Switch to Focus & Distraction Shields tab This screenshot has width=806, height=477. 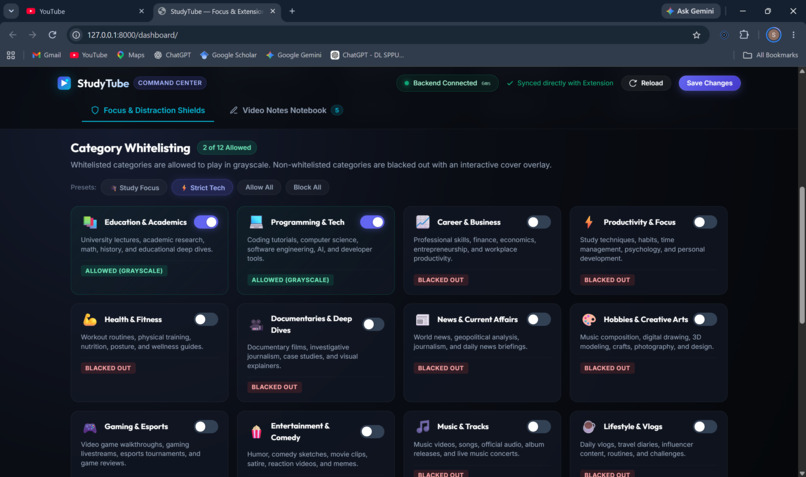coord(148,111)
